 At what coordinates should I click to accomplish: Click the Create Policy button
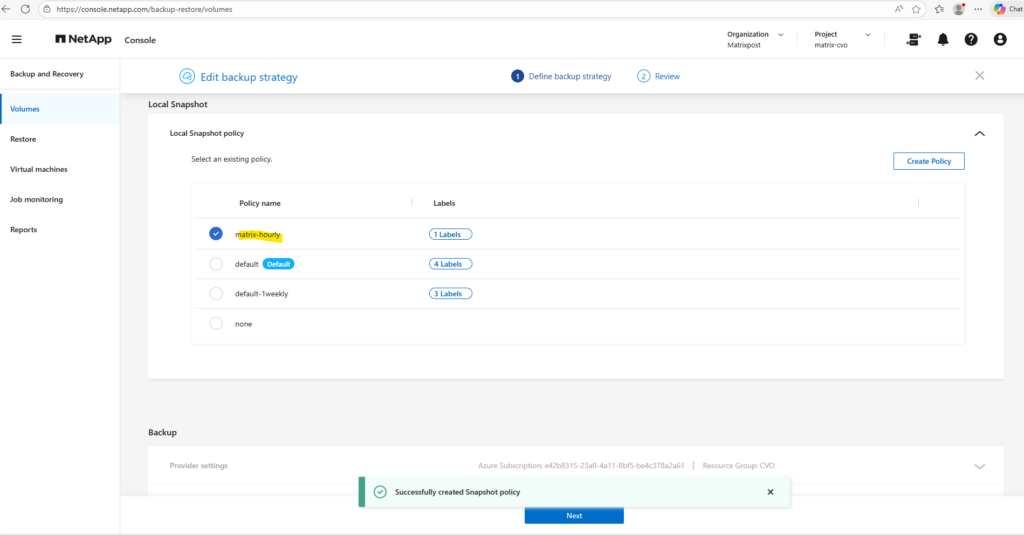[x=928, y=161]
